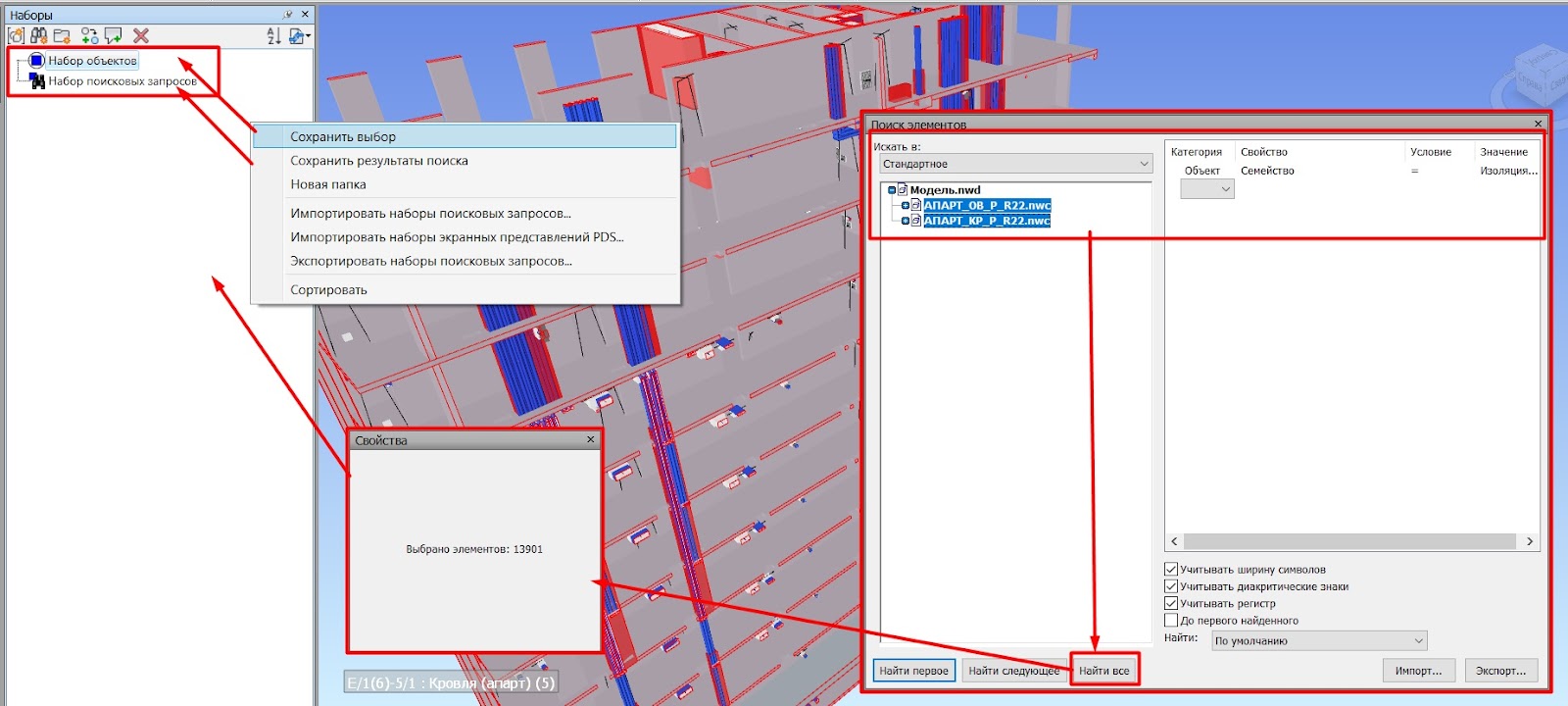The image size is (1568, 706).
Task: Click the Условие column header
Action: click(1431, 152)
